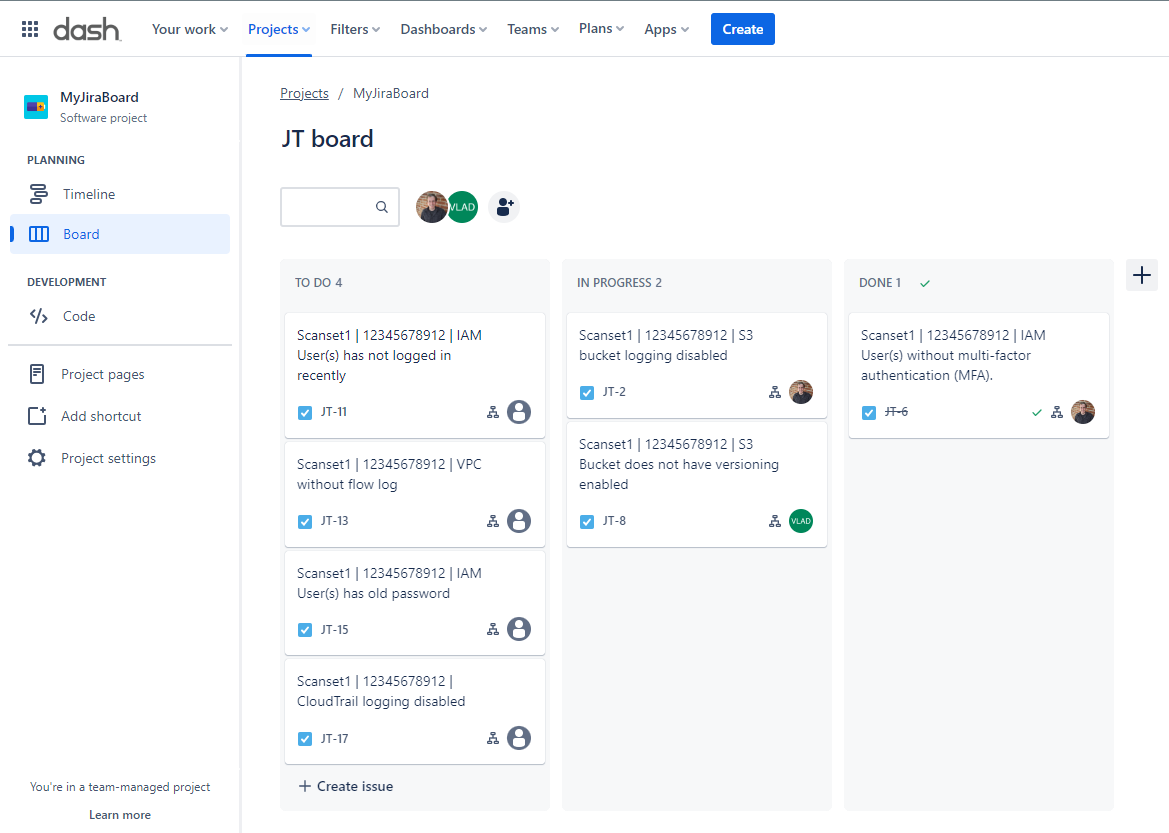Click the task type checkbox on JT-6
Image resolution: width=1169 pixels, height=833 pixels.
(869, 412)
